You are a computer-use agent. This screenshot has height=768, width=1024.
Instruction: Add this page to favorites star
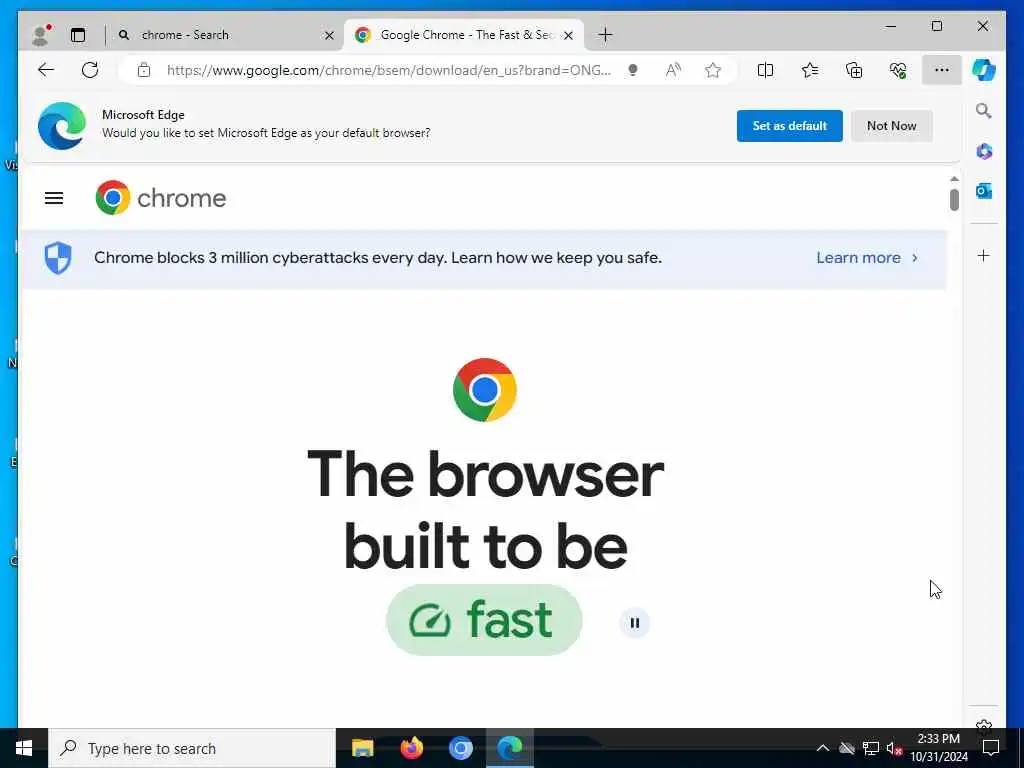[x=713, y=70]
